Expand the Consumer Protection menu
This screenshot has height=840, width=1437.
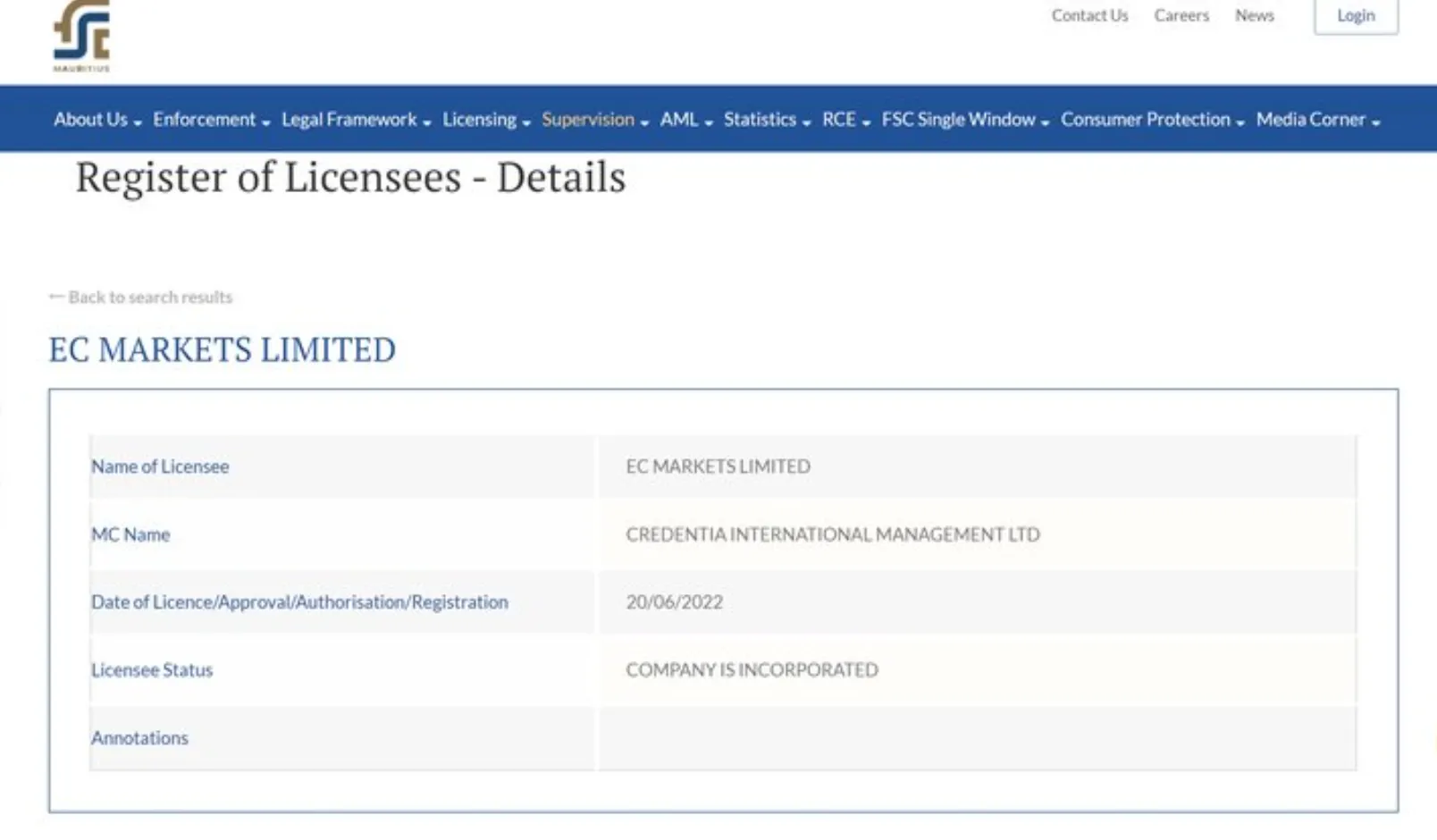[x=1152, y=120]
